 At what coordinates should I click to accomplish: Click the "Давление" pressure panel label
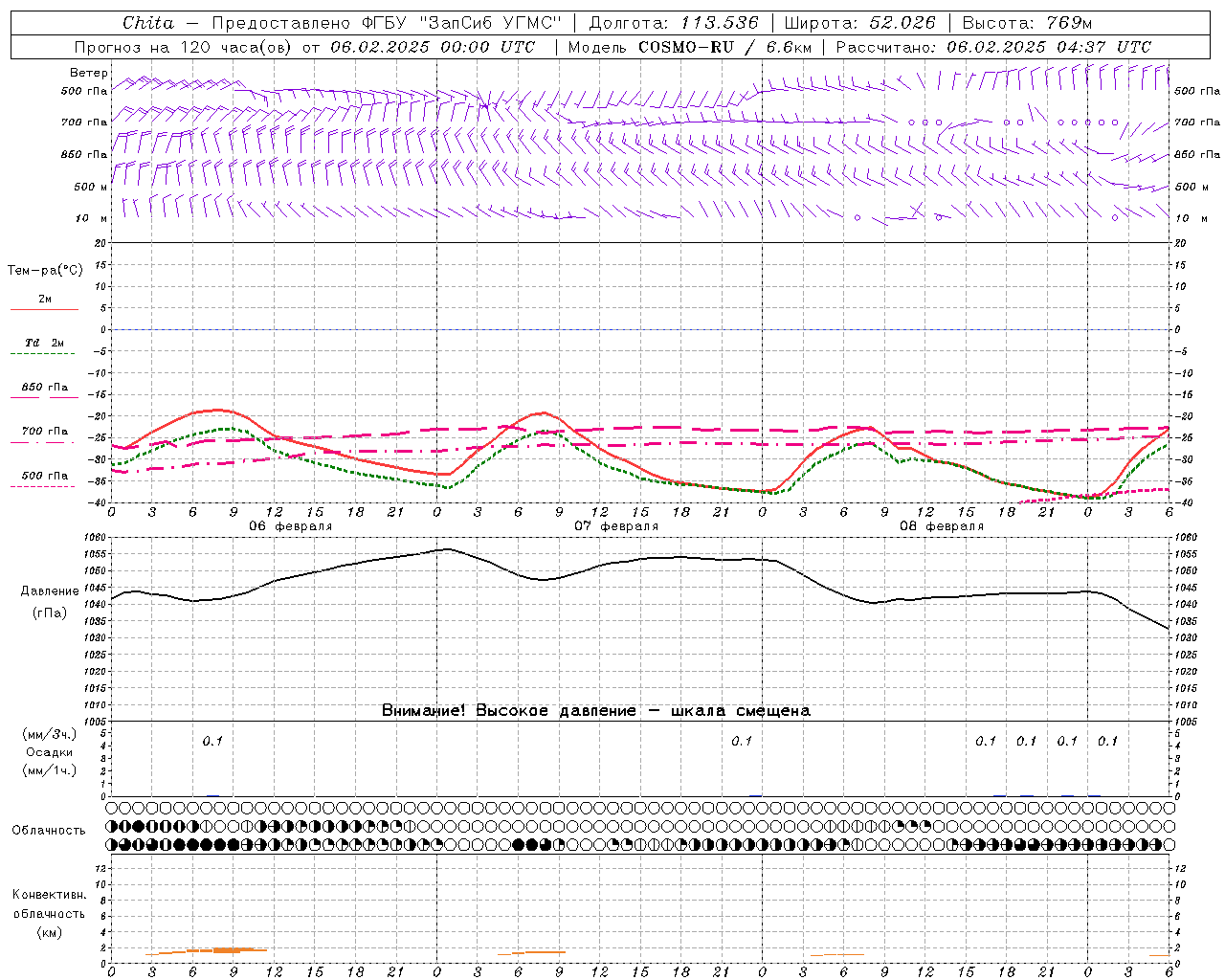(x=50, y=591)
